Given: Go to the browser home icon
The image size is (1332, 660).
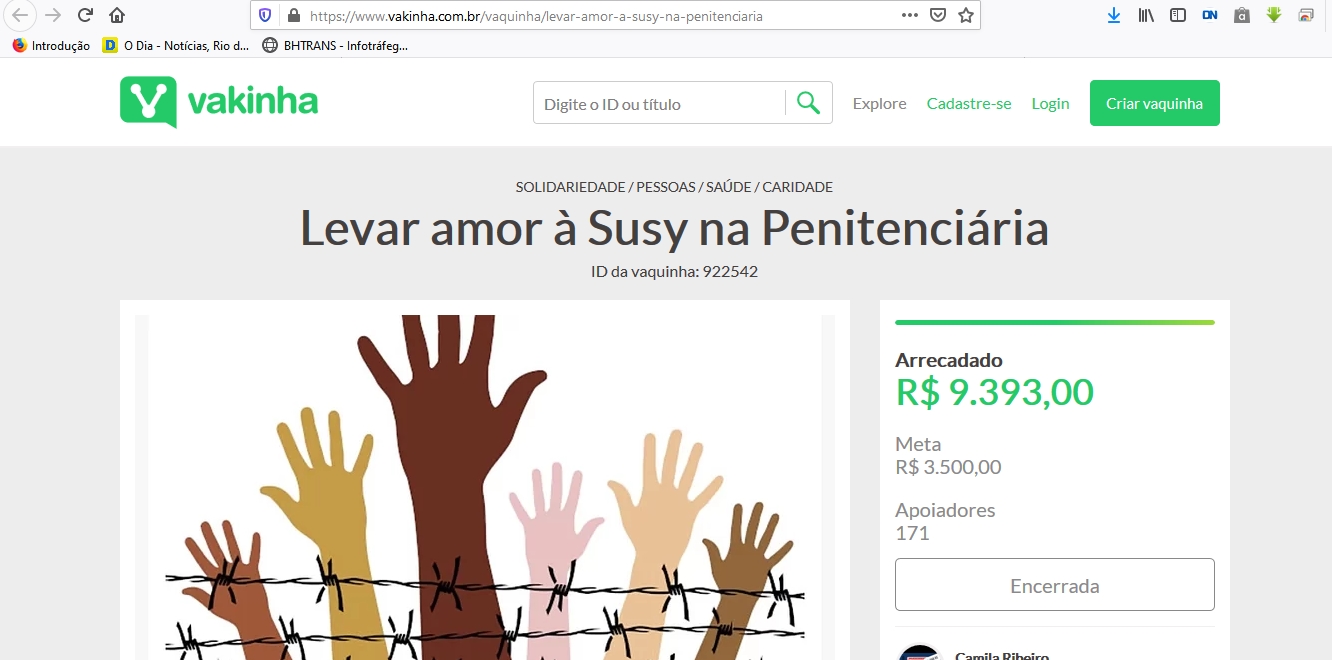Looking at the screenshot, I should [x=117, y=15].
